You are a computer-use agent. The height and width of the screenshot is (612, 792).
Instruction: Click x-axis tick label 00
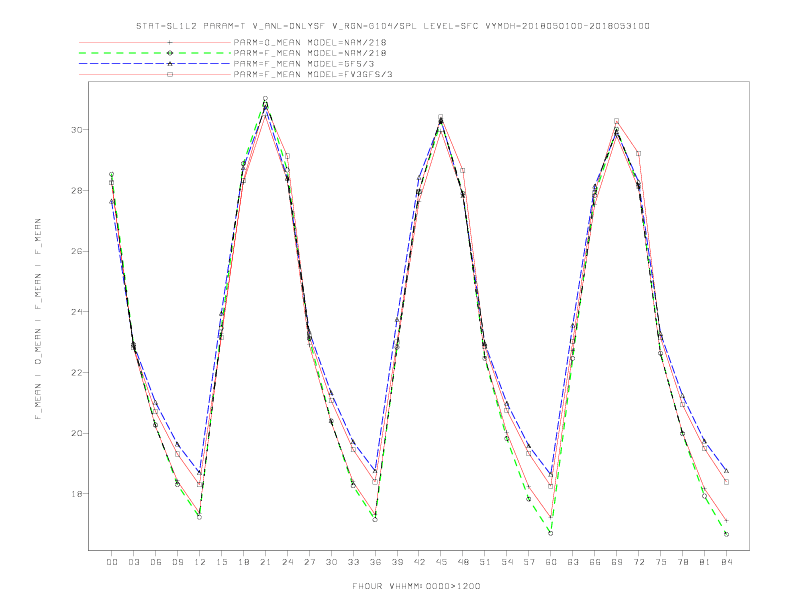pyautogui.click(x=112, y=562)
